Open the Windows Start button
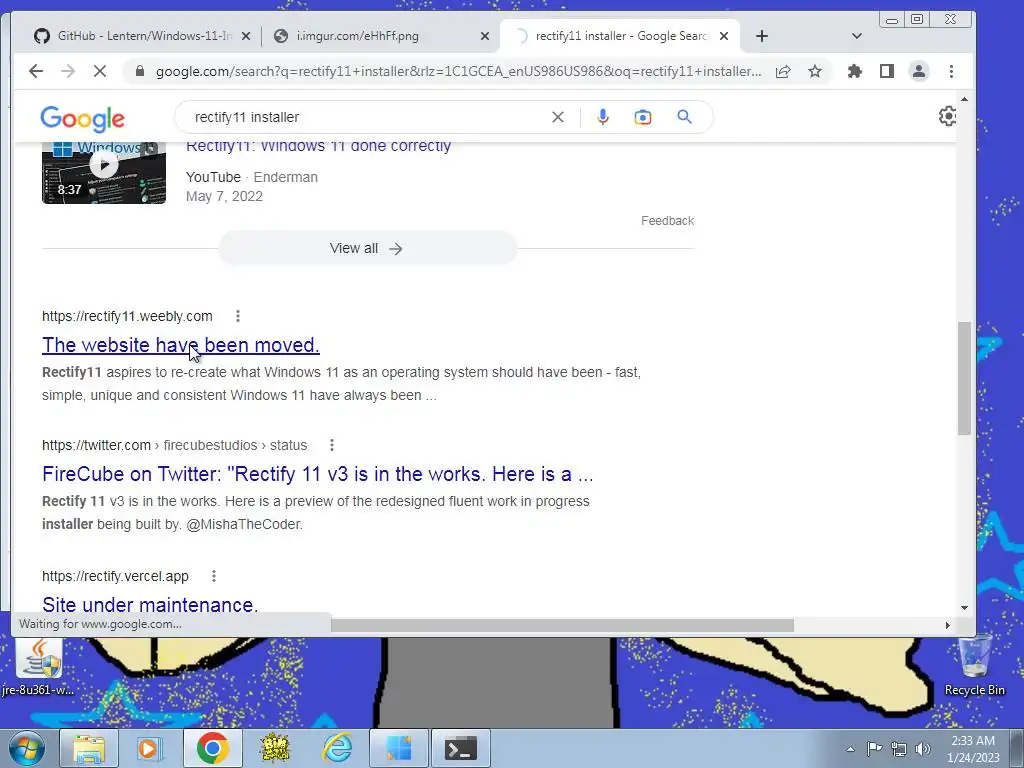This screenshot has width=1024, height=768. pos(26,748)
